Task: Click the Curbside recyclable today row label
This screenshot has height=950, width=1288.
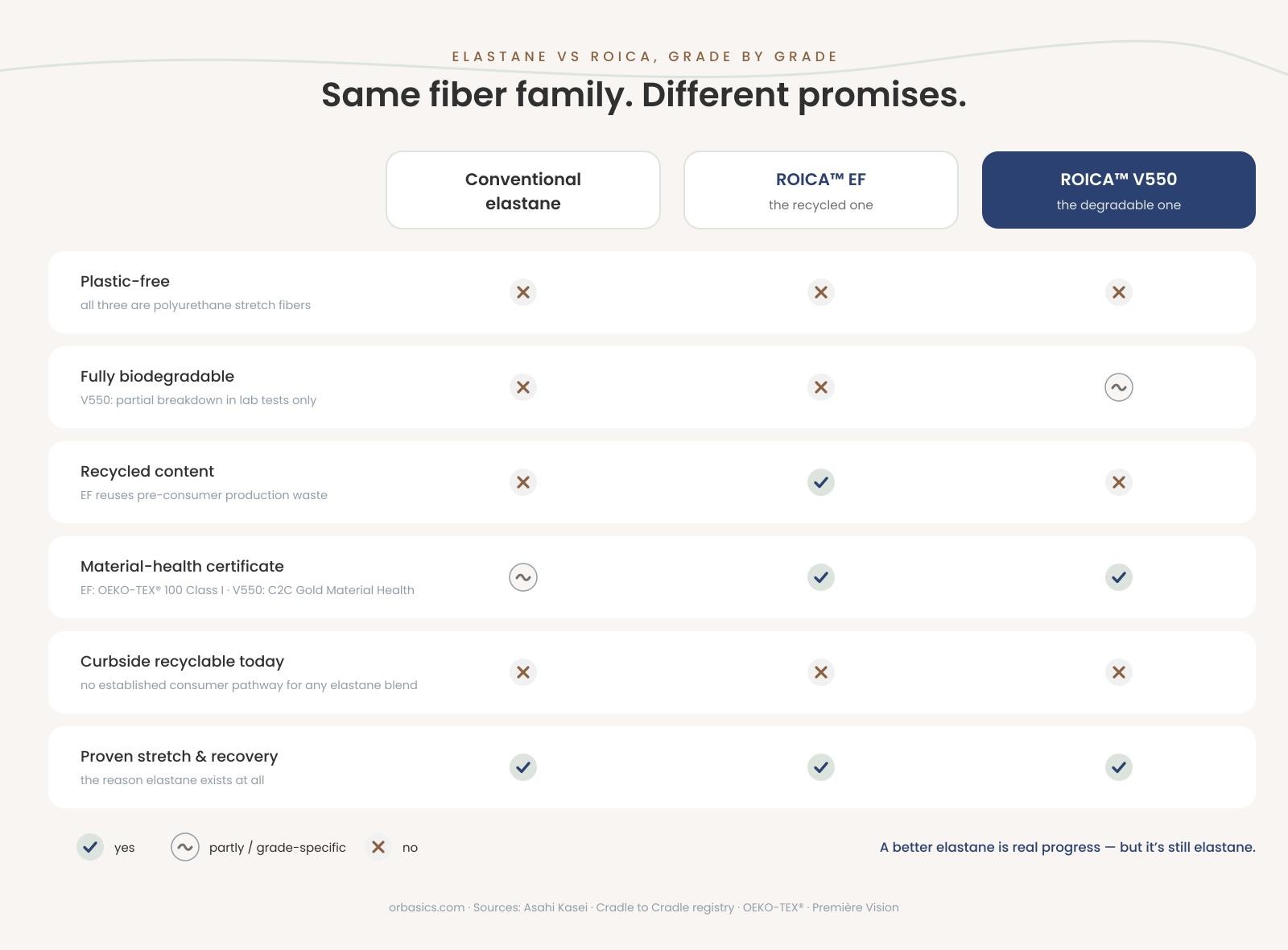Action: 182,661
